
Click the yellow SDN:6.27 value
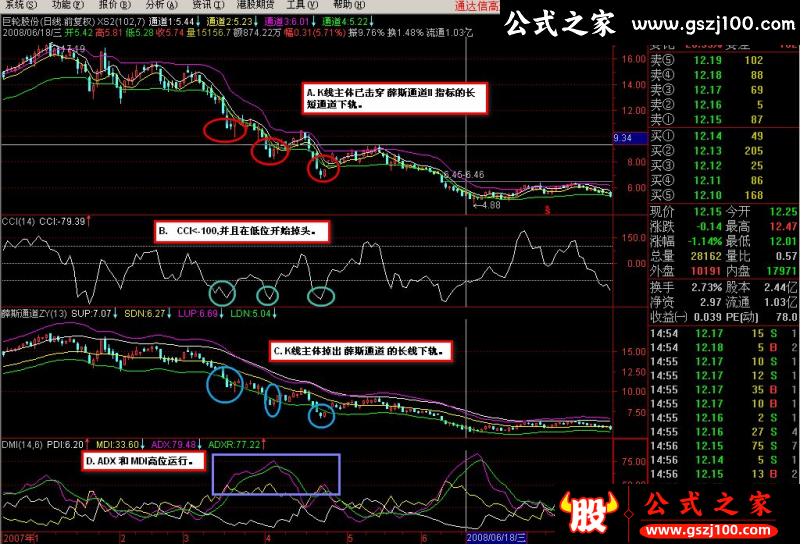(x=145, y=313)
